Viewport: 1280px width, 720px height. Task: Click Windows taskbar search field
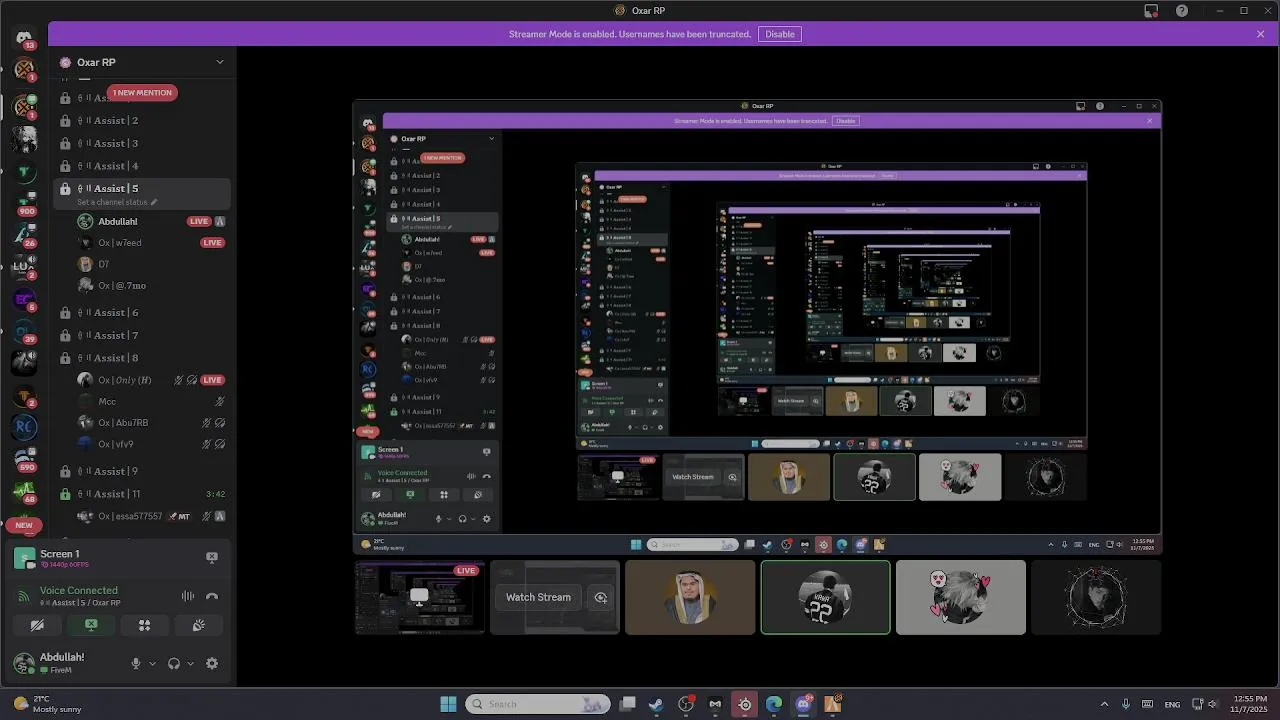[538, 704]
